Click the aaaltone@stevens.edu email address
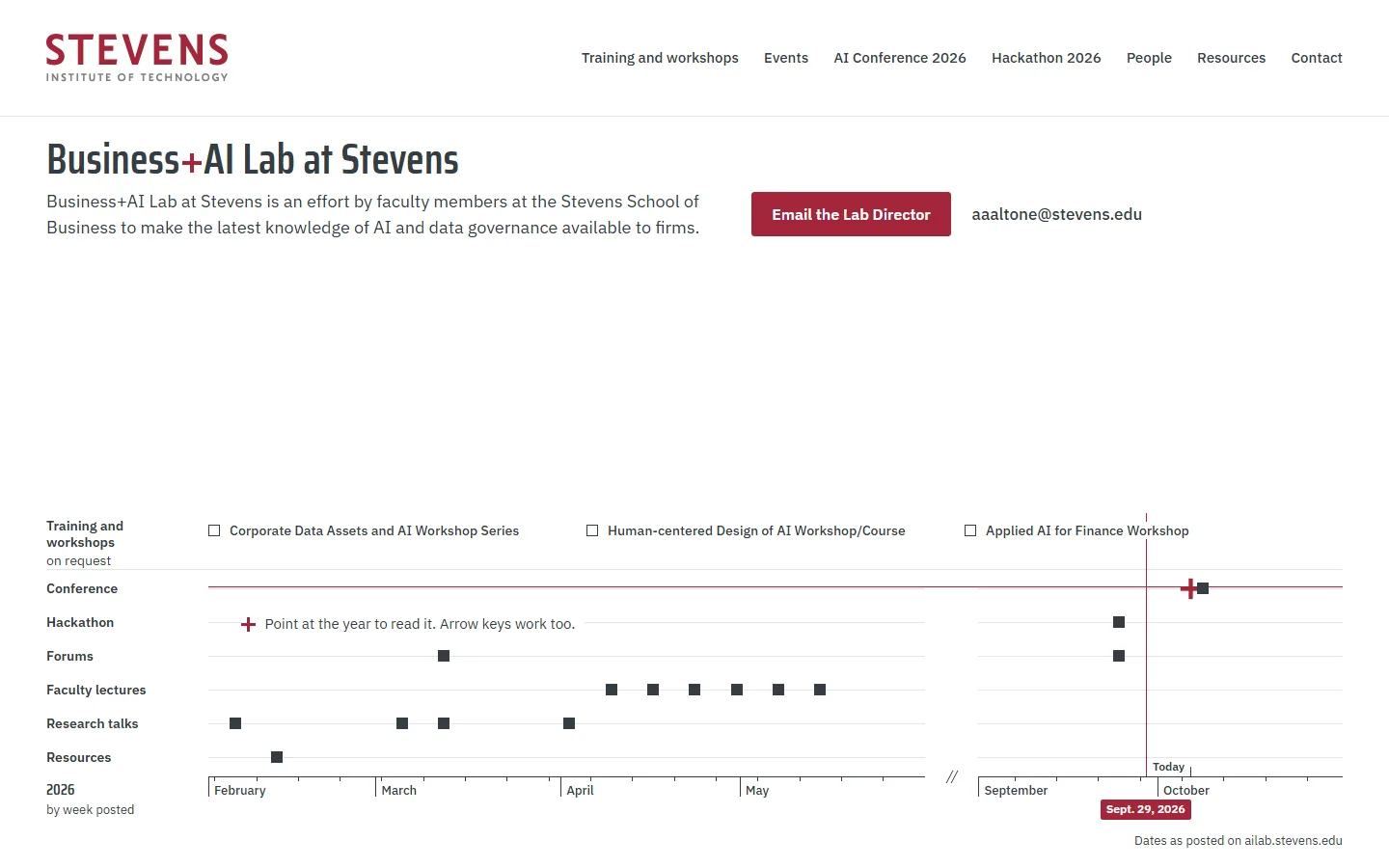1389x868 pixels. (x=1057, y=214)
